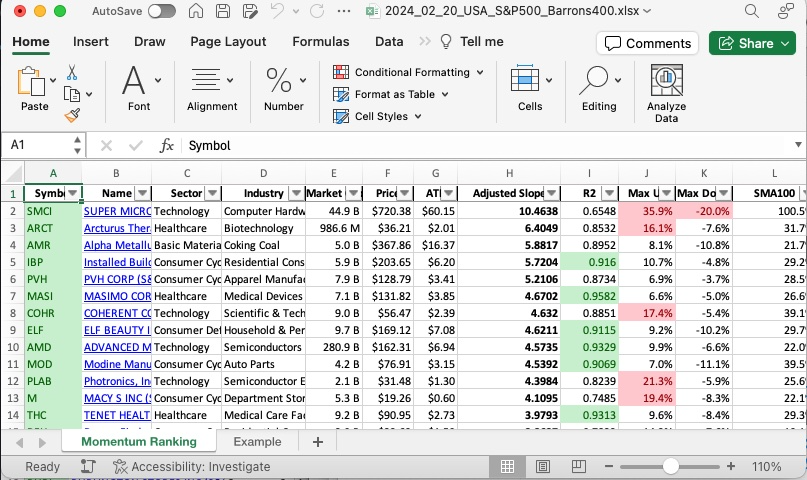
Task: Click the Cut scissors icon
Action: coord(72,73)
